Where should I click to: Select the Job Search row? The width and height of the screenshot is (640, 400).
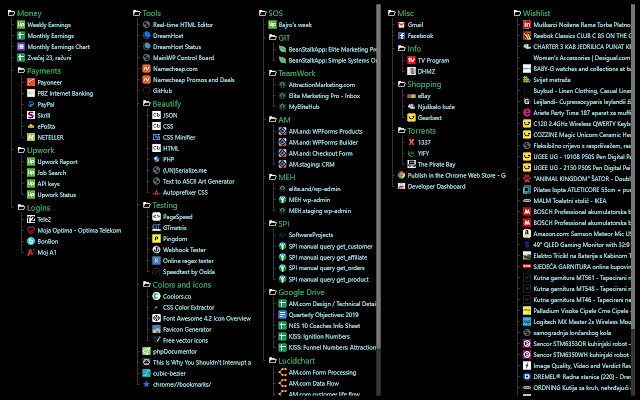coord(47,173)
